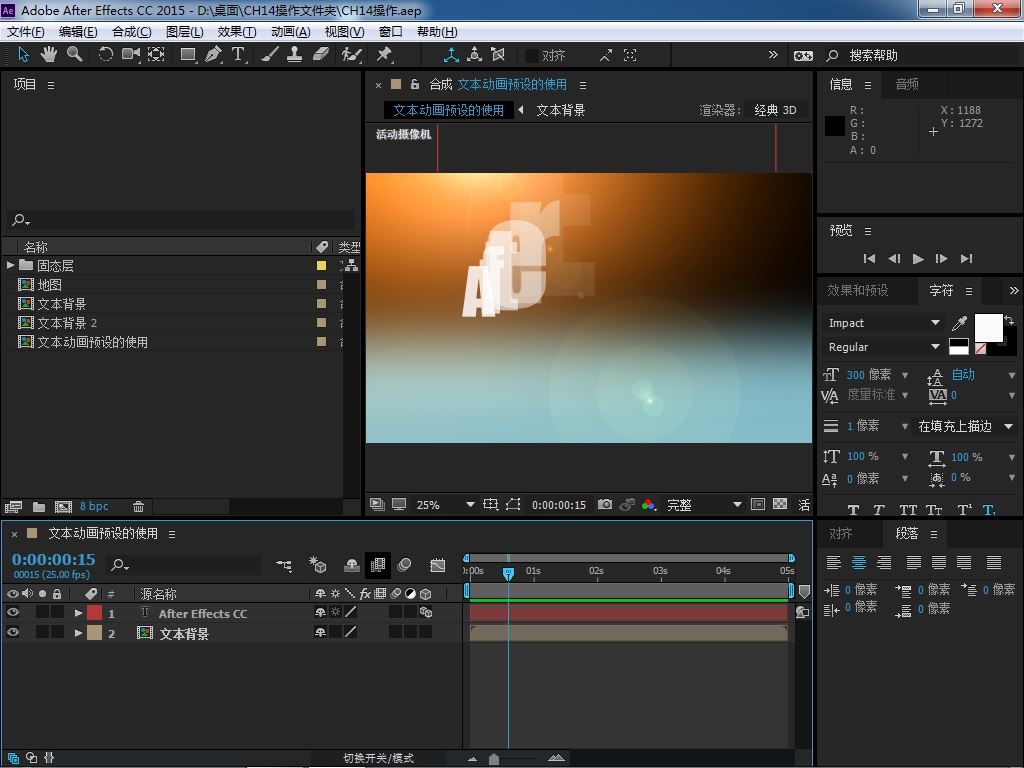Screen dimensions: 1024x768
Task: Open the 效果(T) menu
Action: 236,32
